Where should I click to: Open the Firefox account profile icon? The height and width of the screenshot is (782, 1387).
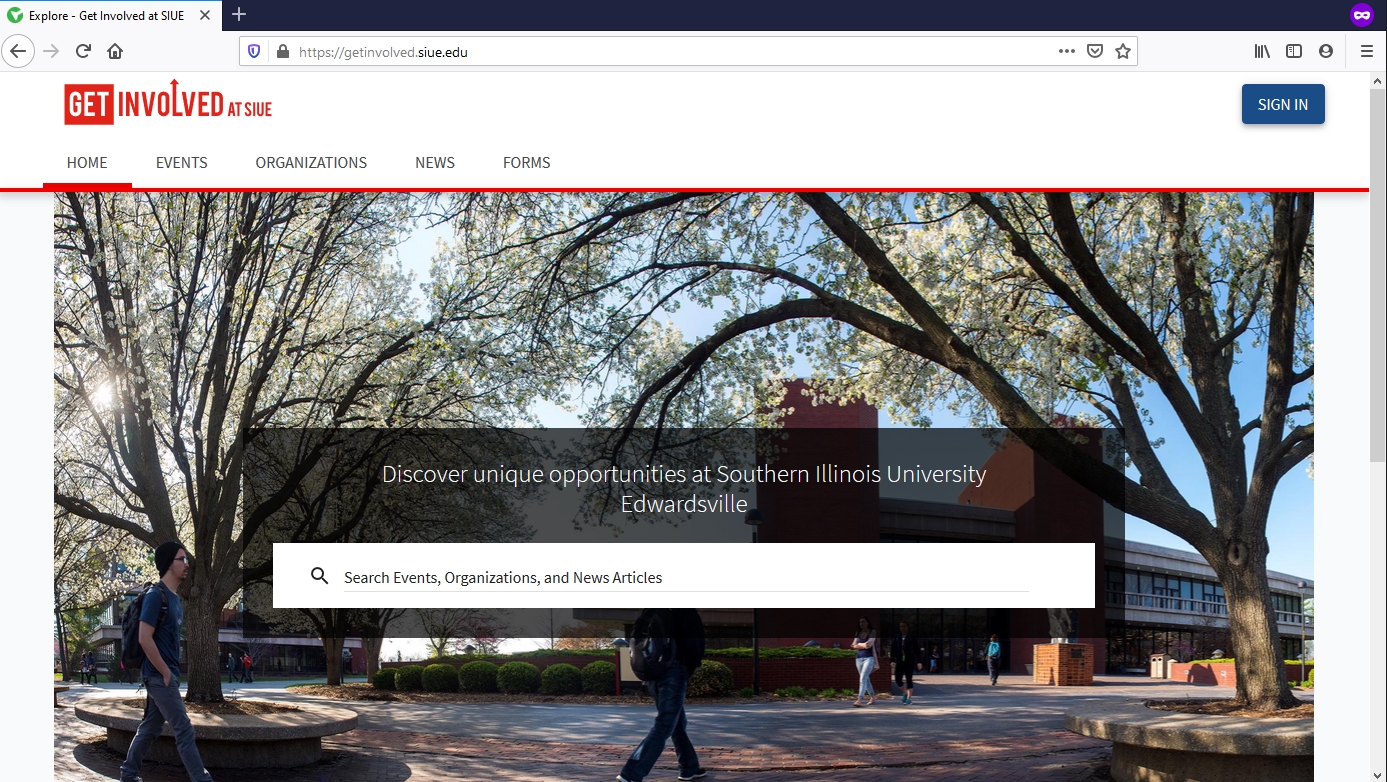[1326, 51]
